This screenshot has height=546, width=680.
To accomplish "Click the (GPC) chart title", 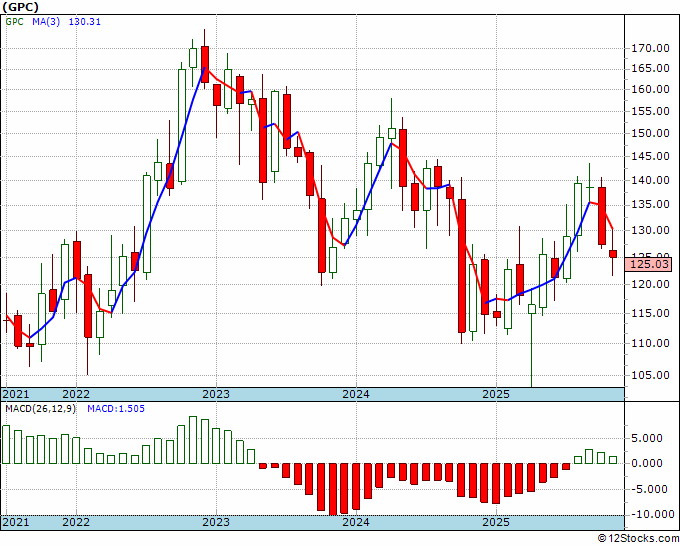I will 20,7.
